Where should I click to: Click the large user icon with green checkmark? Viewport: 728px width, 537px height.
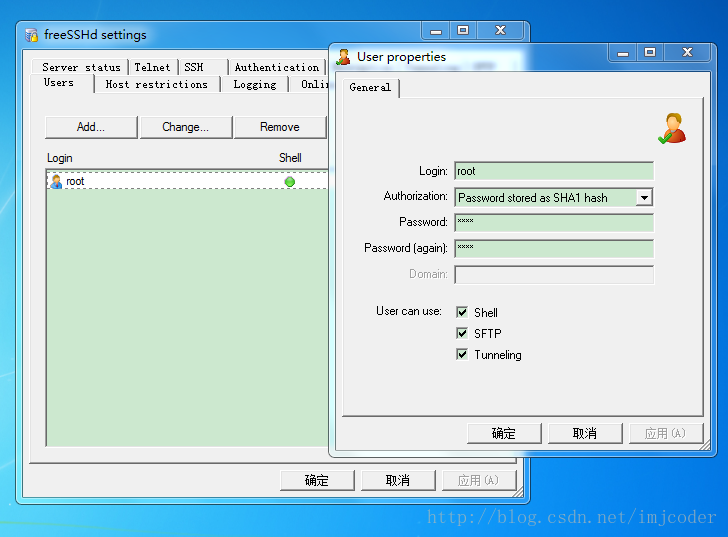672,129
